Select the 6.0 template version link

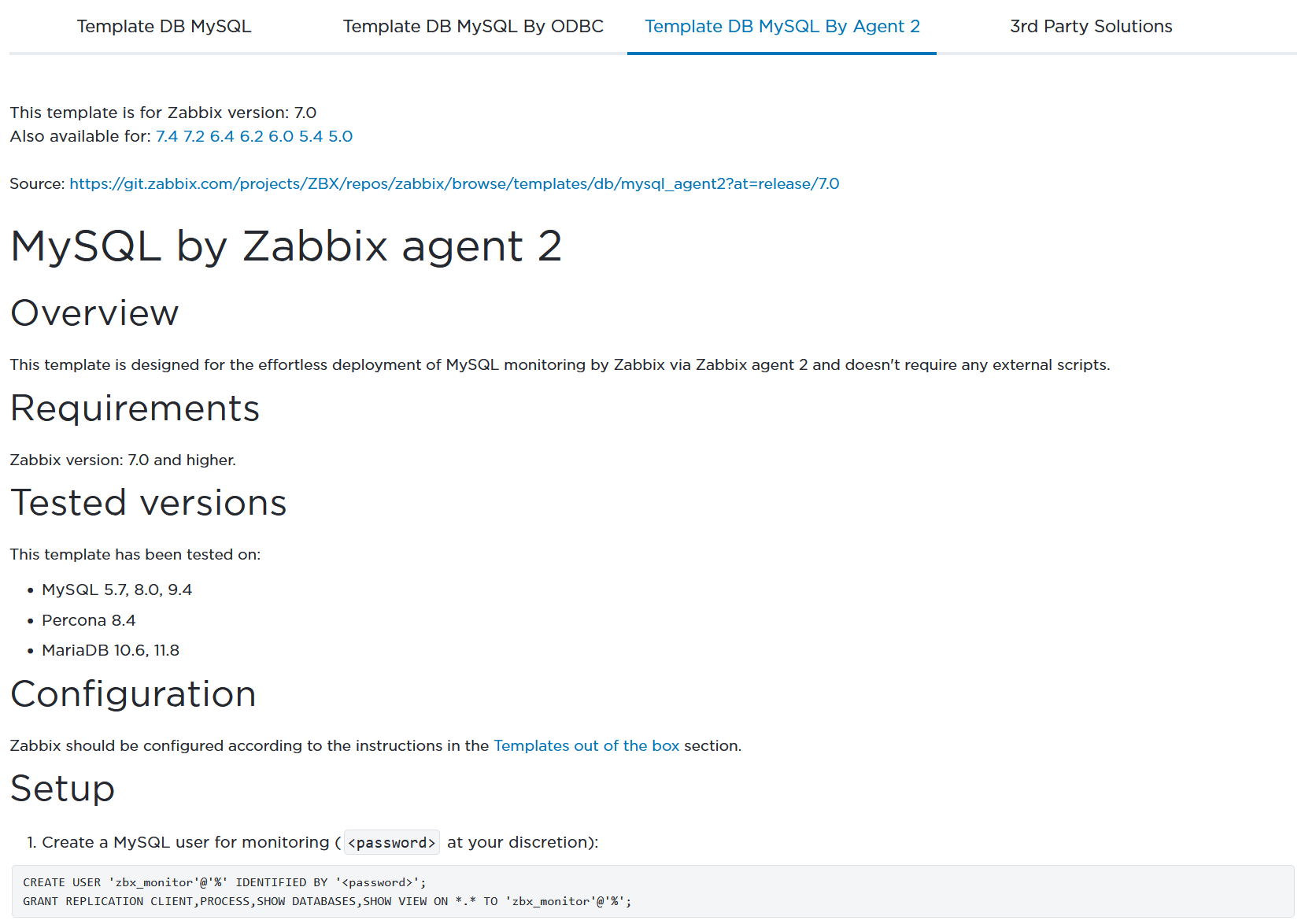pyautogui.click(x=281, y=136)
